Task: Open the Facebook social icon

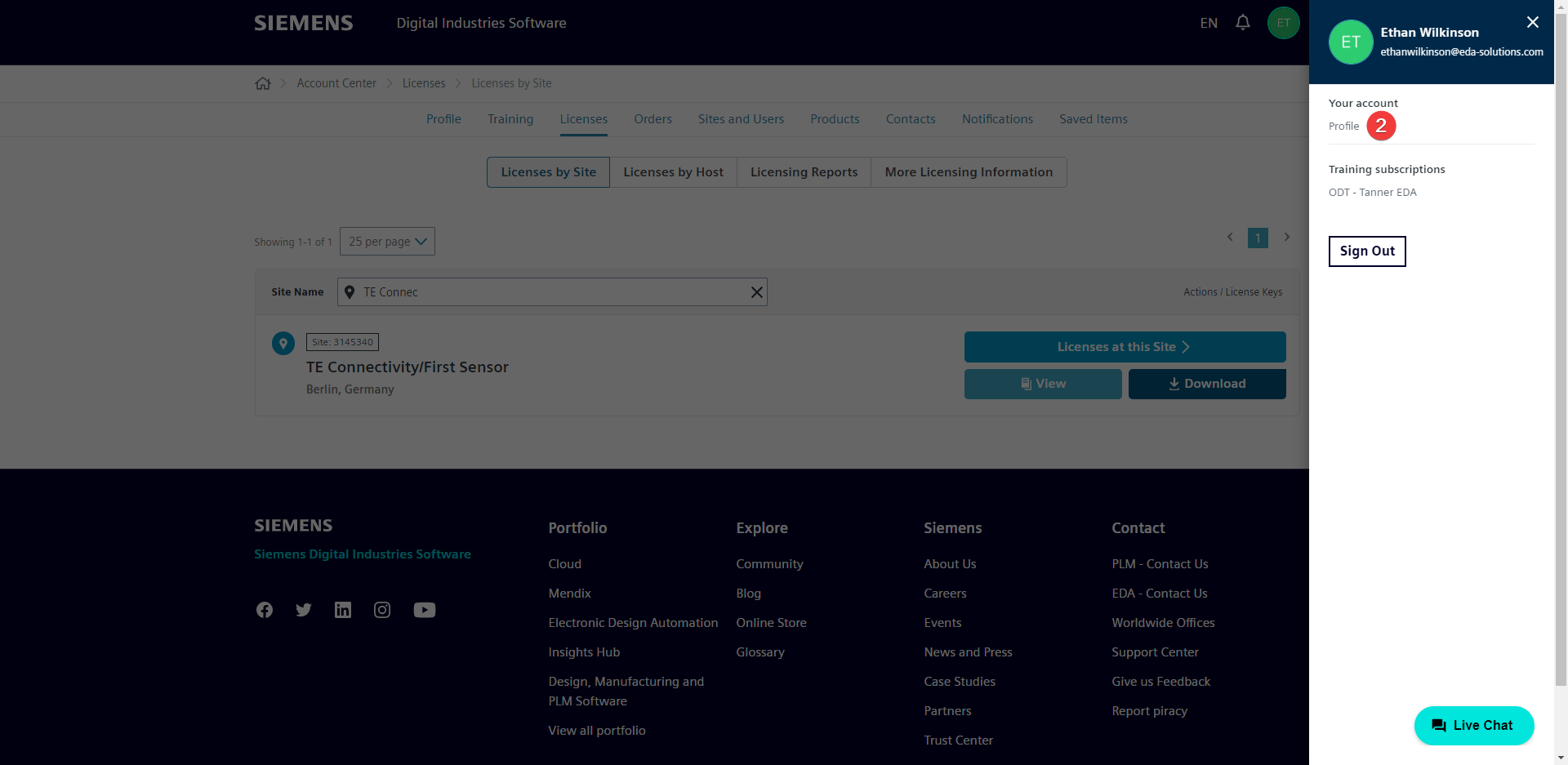Action: tap(265, 610)
